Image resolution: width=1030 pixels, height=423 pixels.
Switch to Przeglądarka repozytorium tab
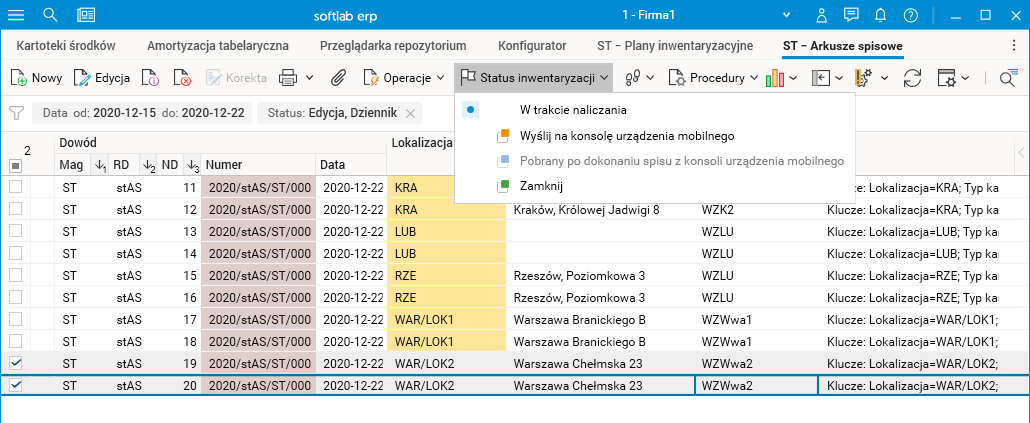click(x=393, y=45)
